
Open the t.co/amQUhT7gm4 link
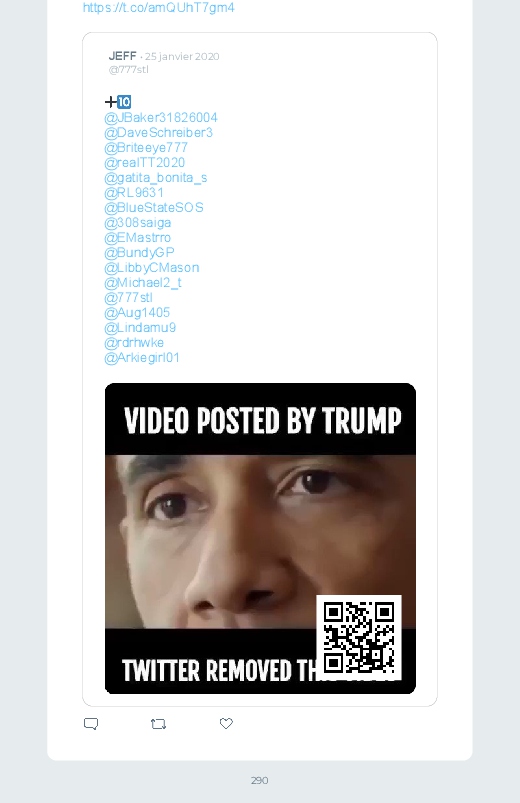pyautogui.click(x=158, y=8)
